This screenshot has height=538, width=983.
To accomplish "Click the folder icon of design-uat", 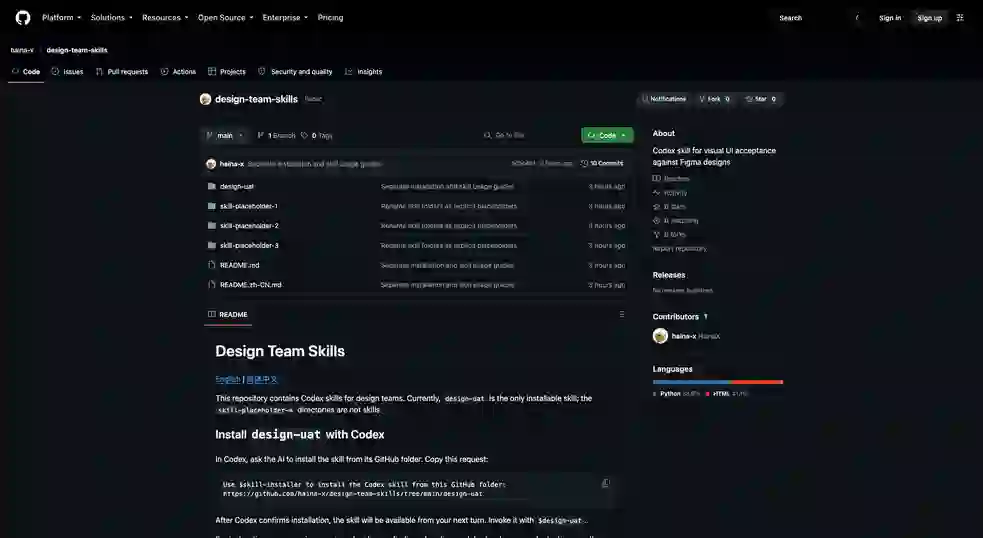I will tap(212, 186).
